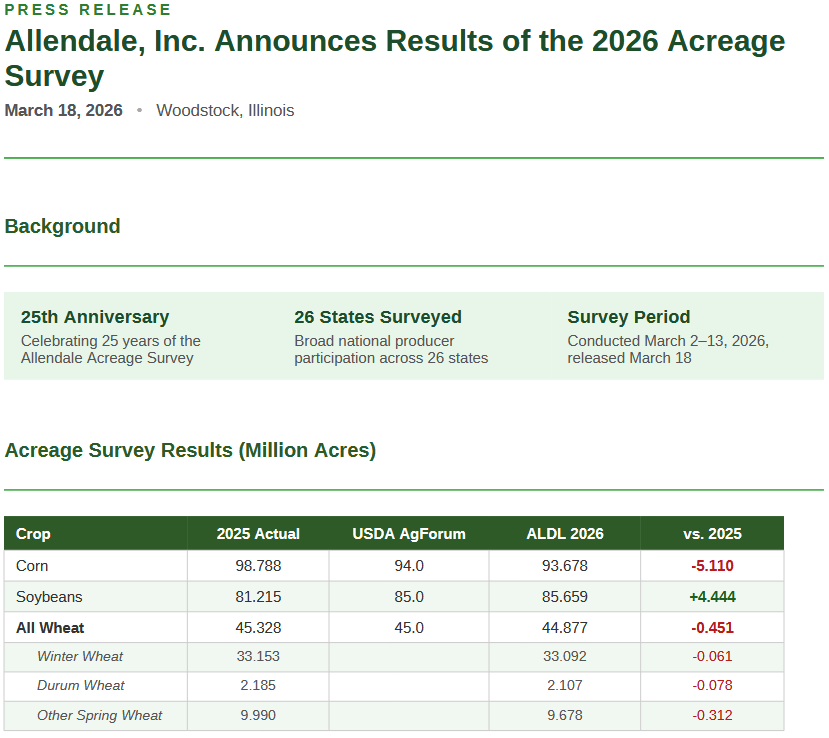Click All Wheat USDA AgForum value 45.0
This screenshot has height=738, width=829.
[x=409, y=628]
